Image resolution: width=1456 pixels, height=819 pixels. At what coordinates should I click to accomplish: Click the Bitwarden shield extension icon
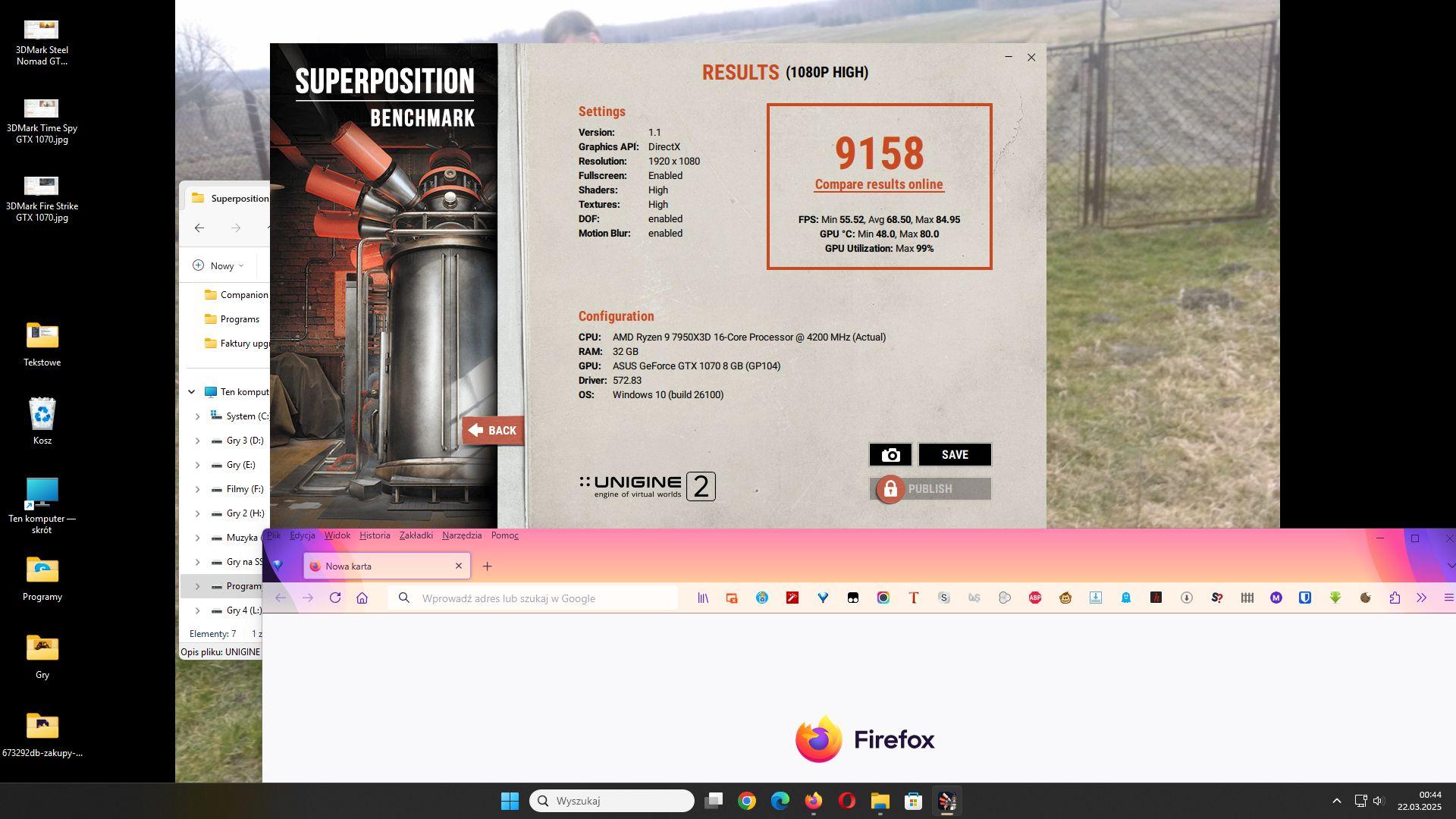pos(1305,598)
